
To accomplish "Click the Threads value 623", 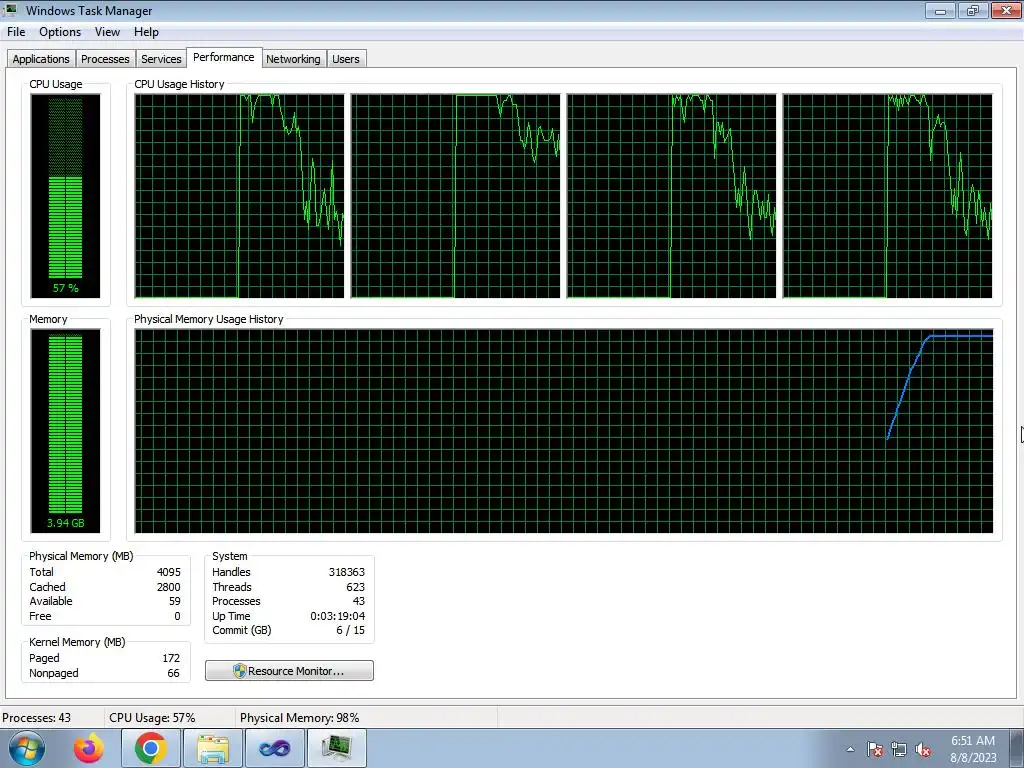I will pyautogui.click(x=356, y=587).
